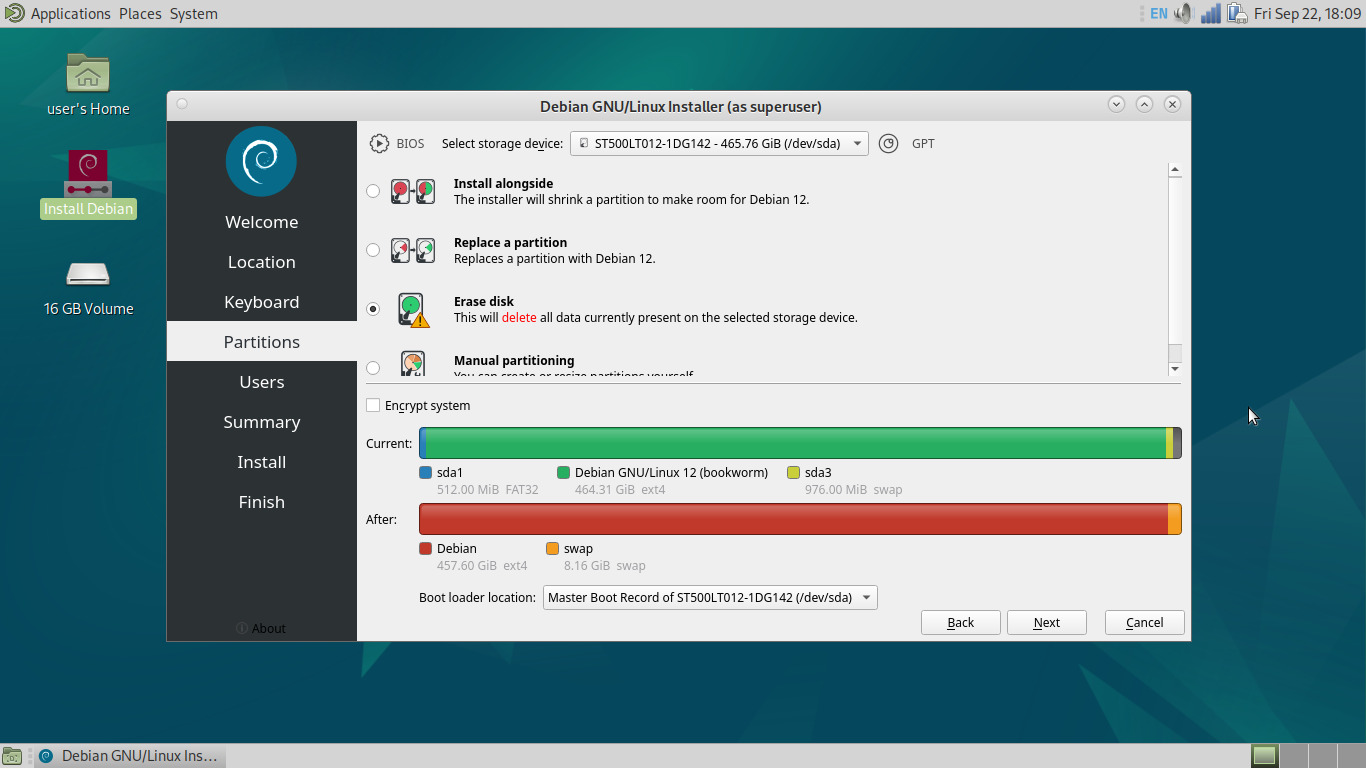Screen dimensions: 1366x768
Task: Click the red segment of the After partition bar
Action: [794, 519]
